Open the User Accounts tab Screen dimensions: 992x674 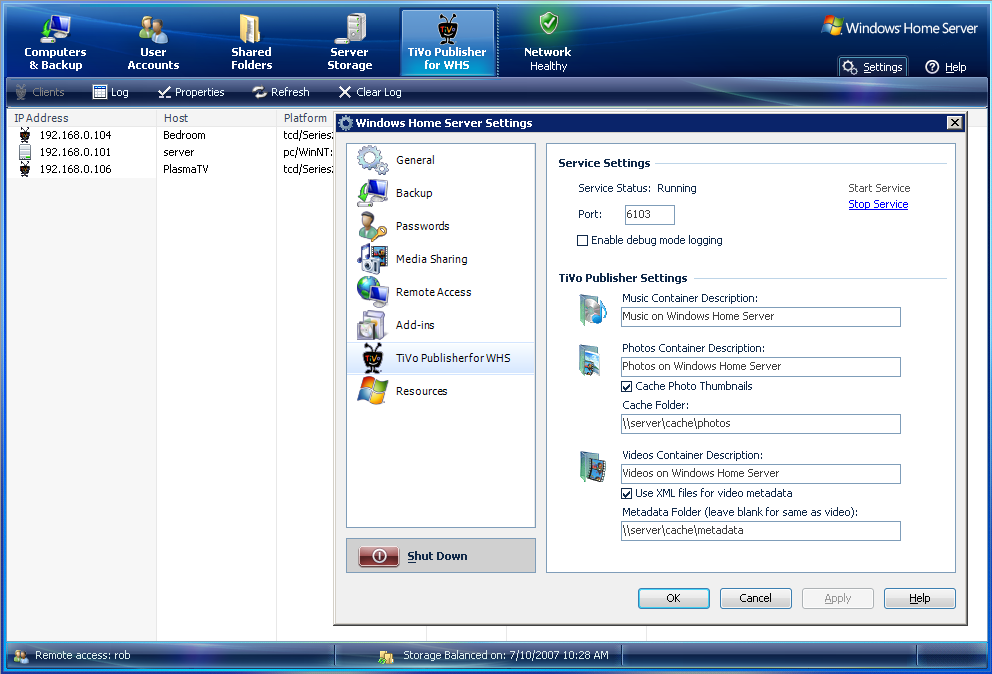(x=153, y=42)
